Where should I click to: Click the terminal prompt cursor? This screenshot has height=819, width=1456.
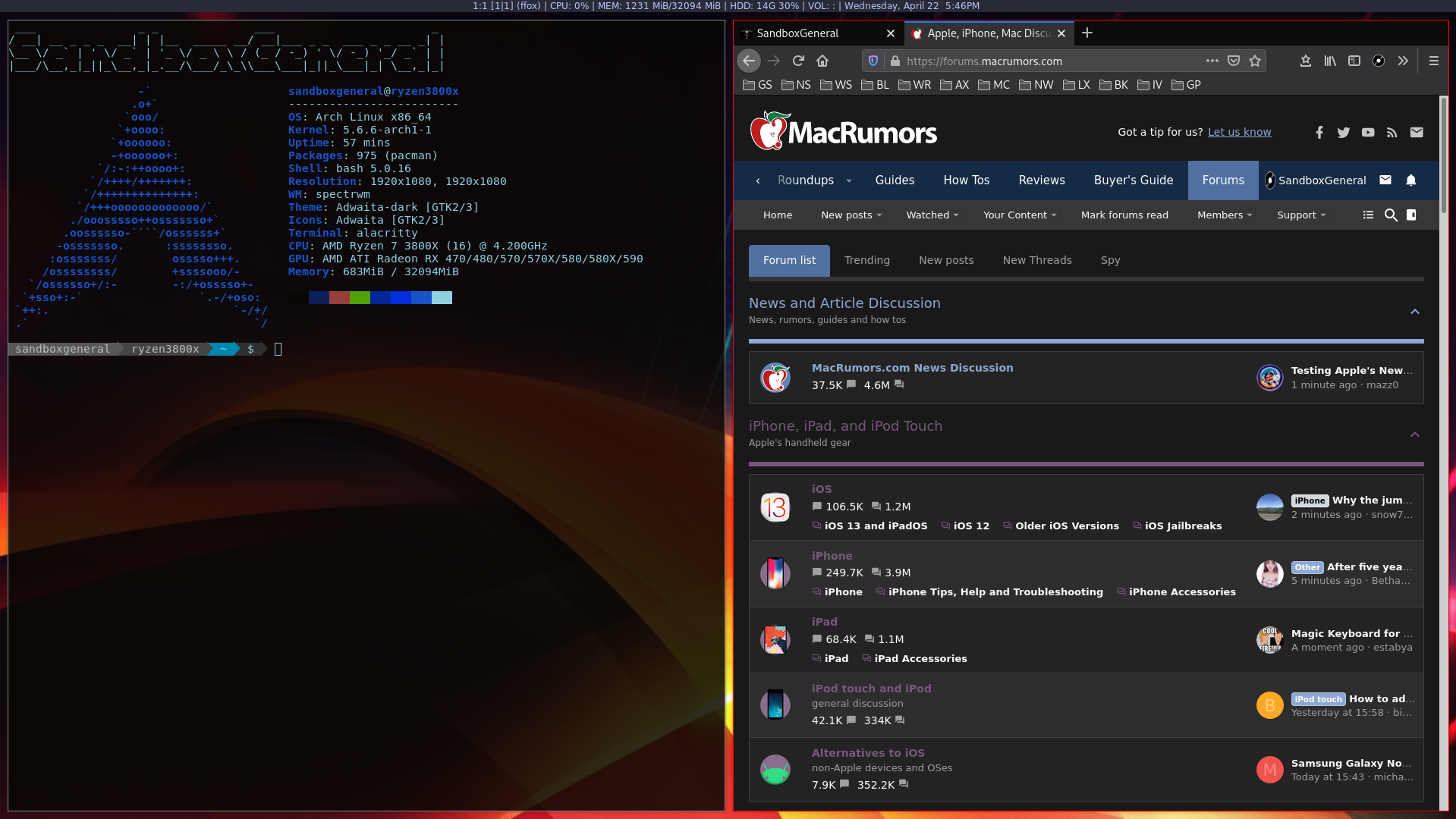[x=278, y=349]
